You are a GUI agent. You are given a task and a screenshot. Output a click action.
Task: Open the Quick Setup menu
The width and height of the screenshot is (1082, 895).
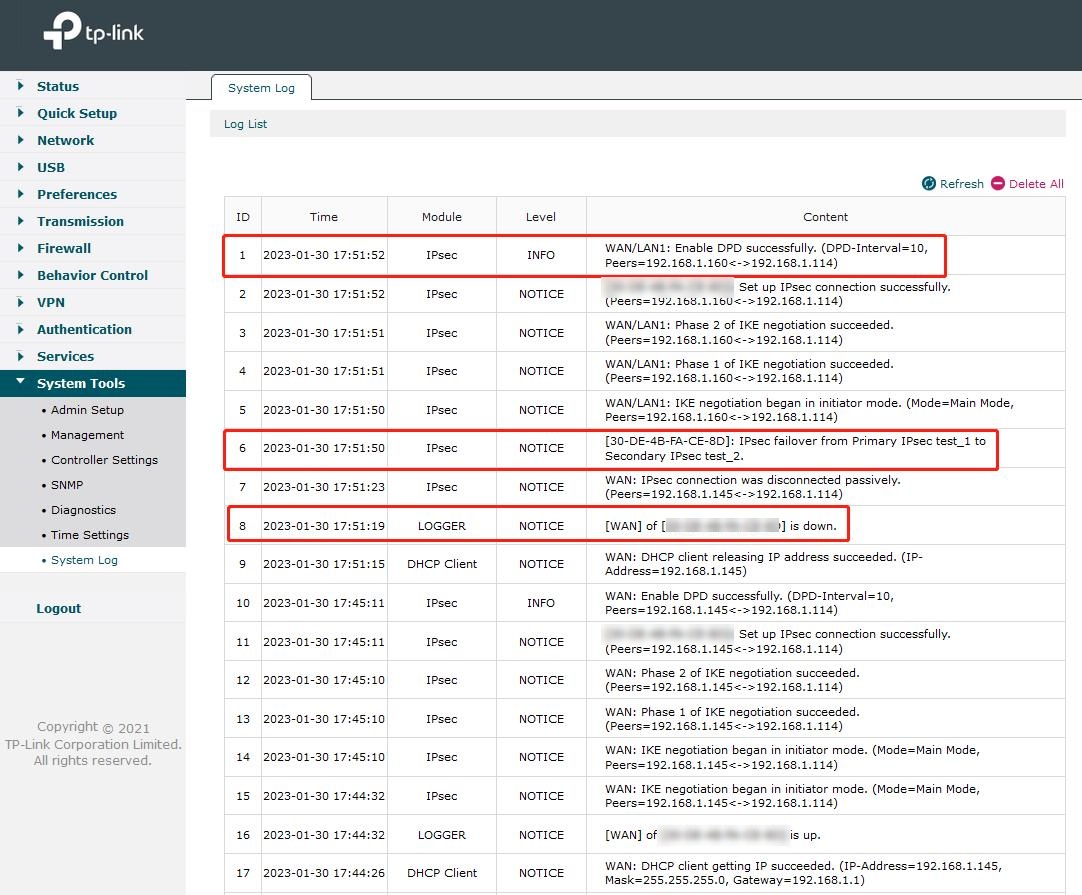coord(76,113)
